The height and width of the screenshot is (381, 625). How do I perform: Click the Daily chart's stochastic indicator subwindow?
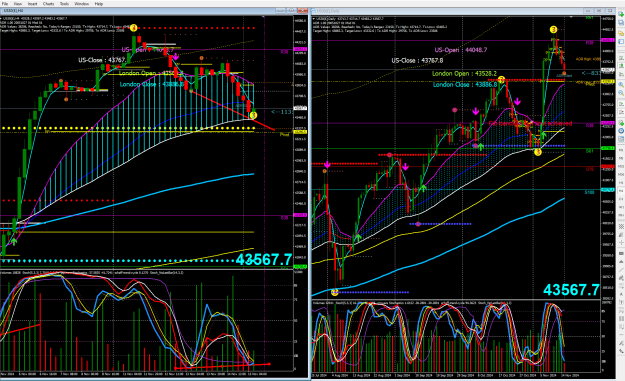(x=456, y=337)
